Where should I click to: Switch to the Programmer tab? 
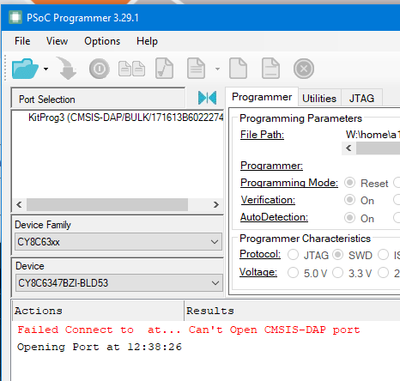262,97
